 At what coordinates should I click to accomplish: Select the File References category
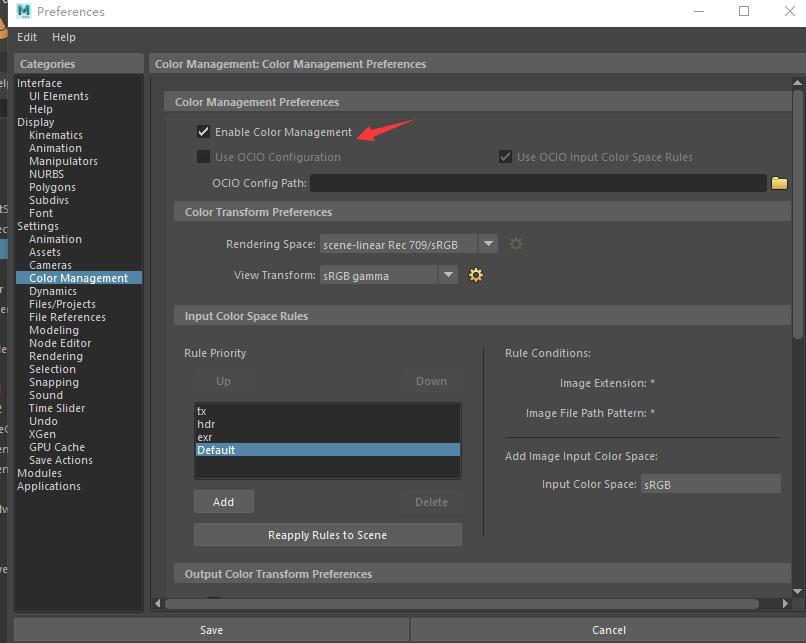(x=67, y=317)
